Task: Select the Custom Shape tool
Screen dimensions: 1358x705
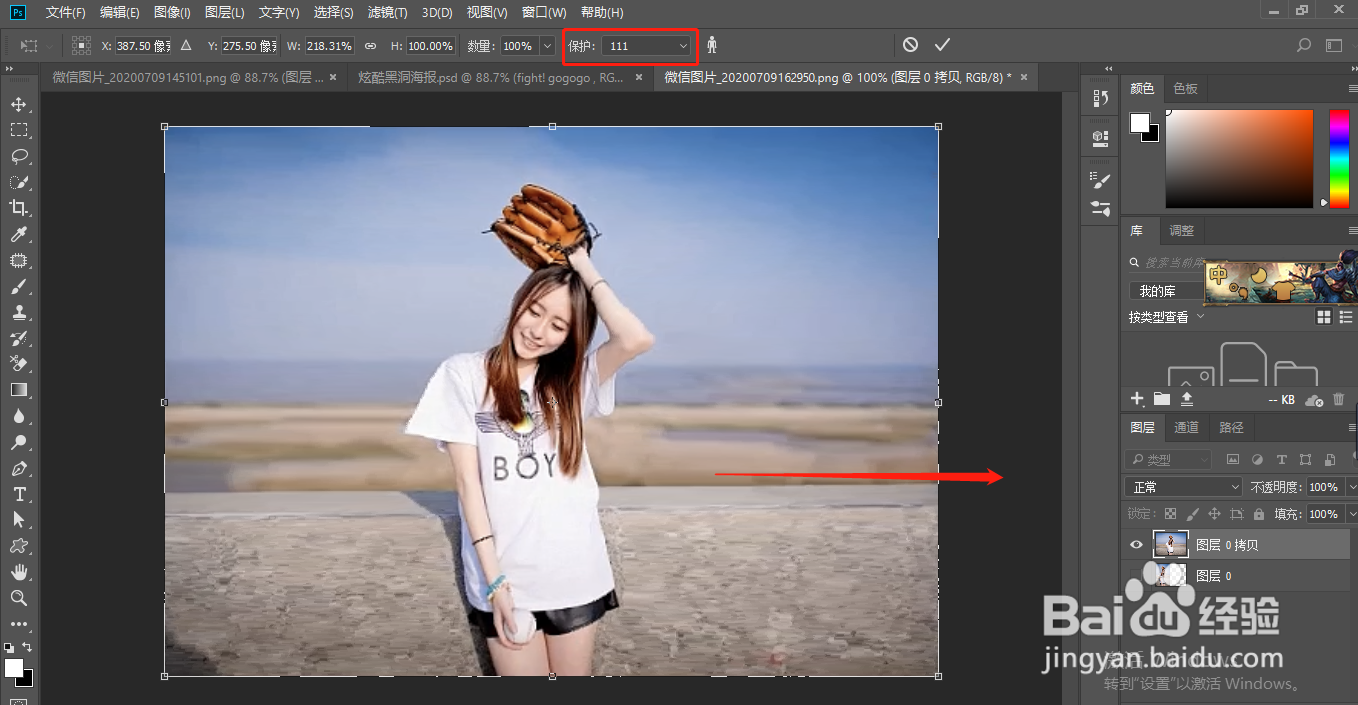Action: 18,546
